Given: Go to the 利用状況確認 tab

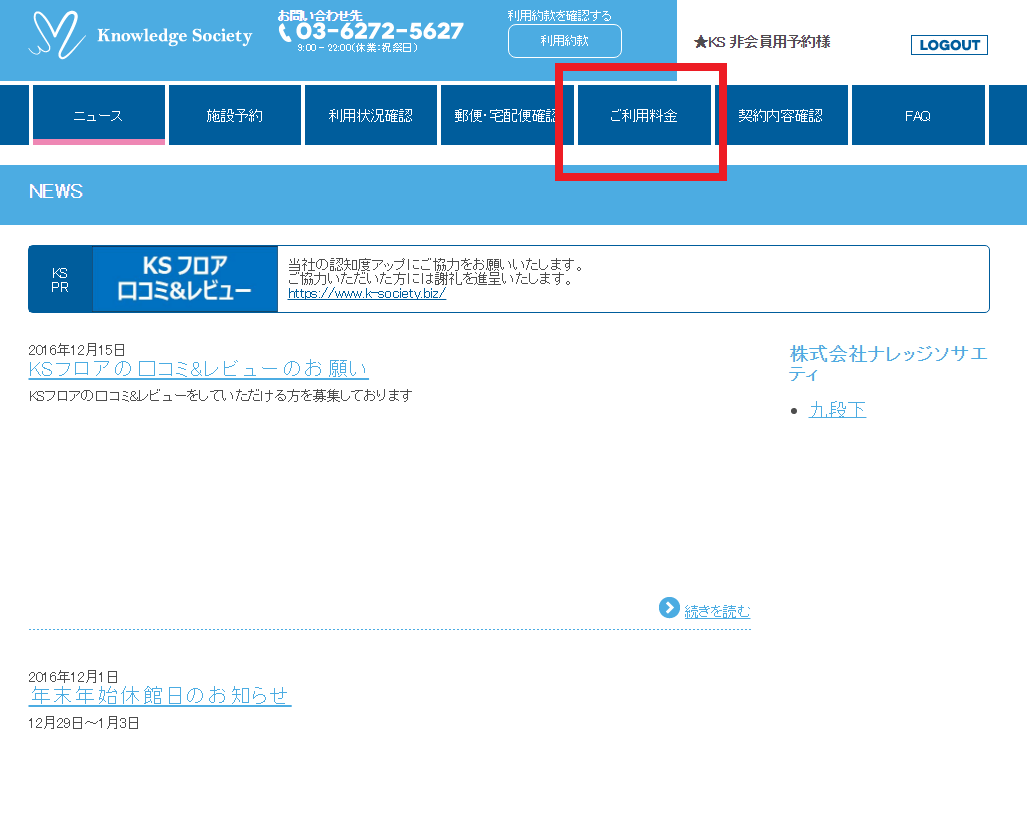Looking at the screenshot, I should [x=370, y=116].
